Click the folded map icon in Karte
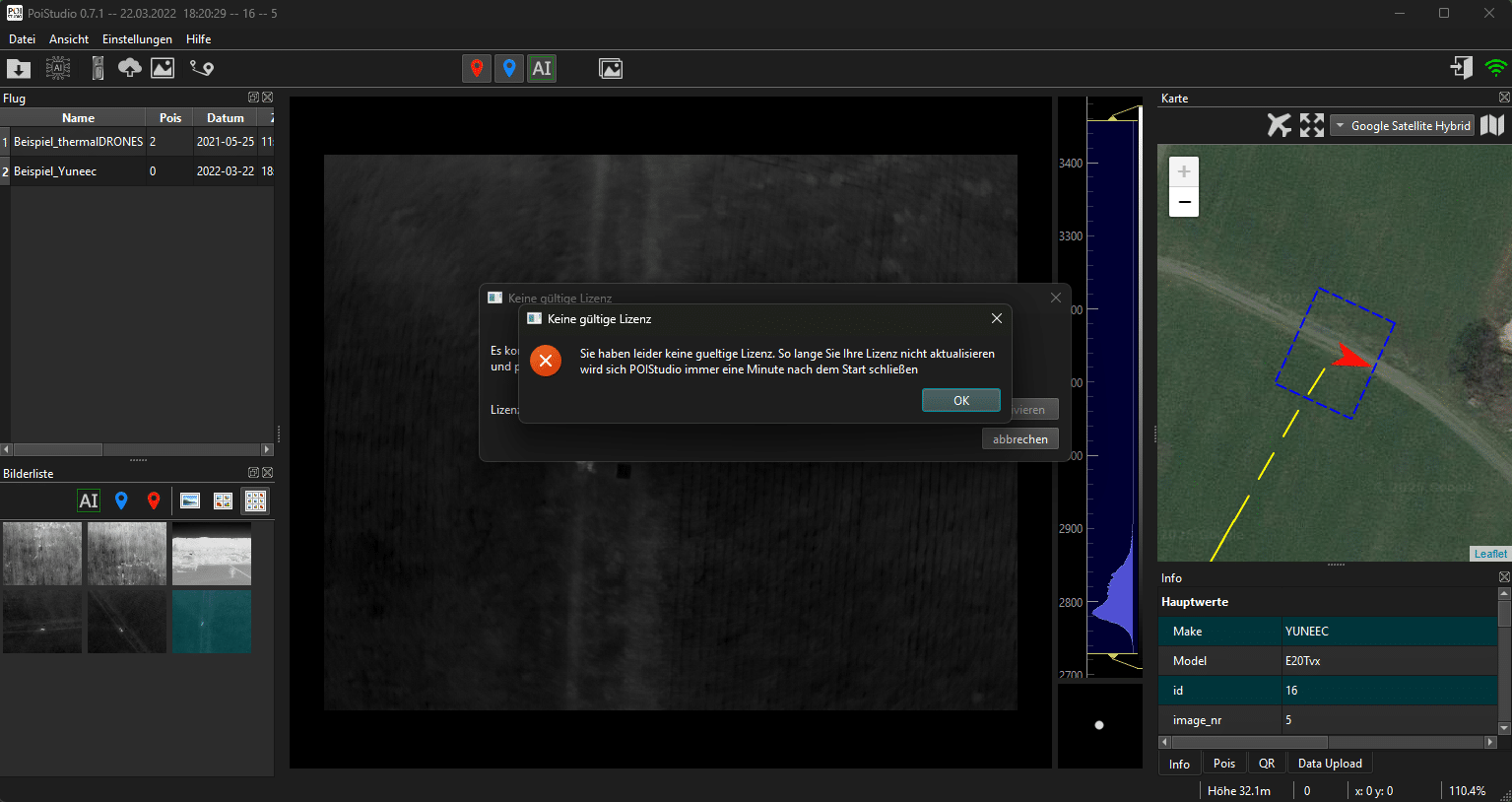Image resolution: width=1512 pixels, height=802 pixels. click(x=1492, y=125)
